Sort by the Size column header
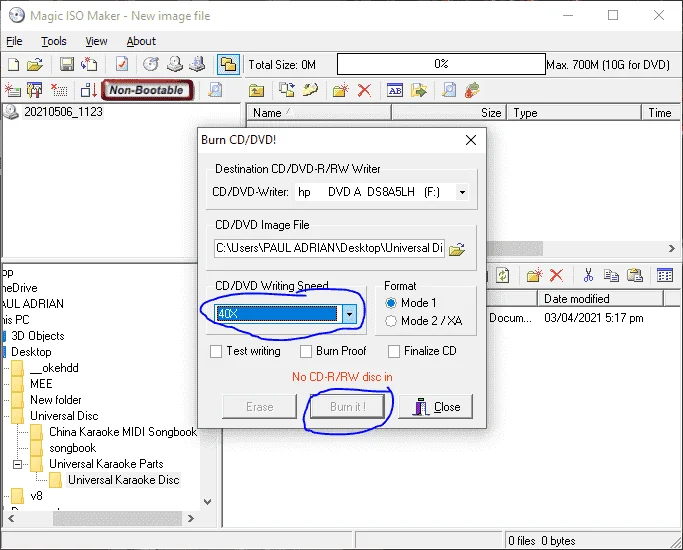Screen dimensions: 683x550 (x=449, y=113)
